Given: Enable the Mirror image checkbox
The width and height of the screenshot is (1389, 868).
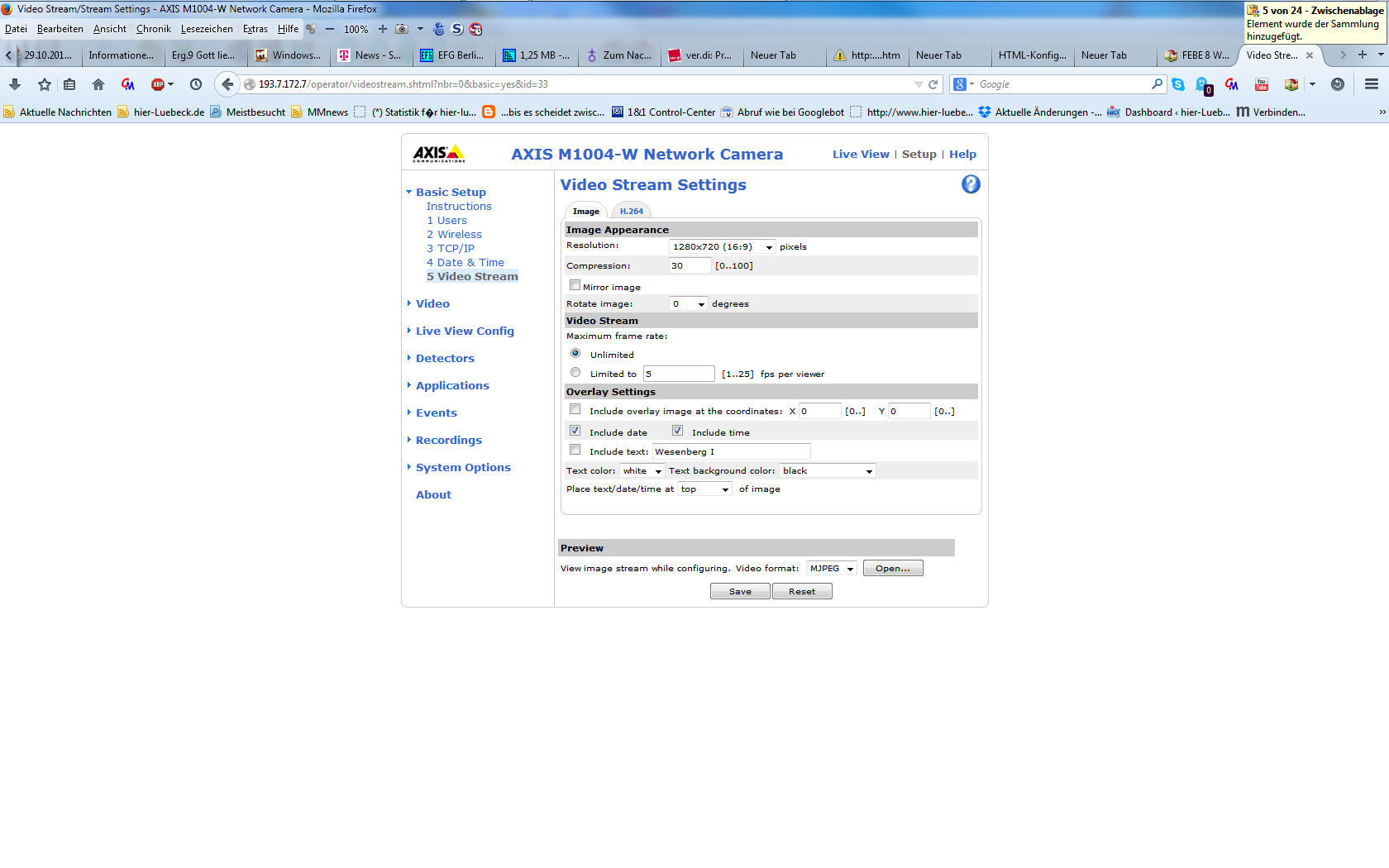Looking at the screenshot, I should click(575, 285).
